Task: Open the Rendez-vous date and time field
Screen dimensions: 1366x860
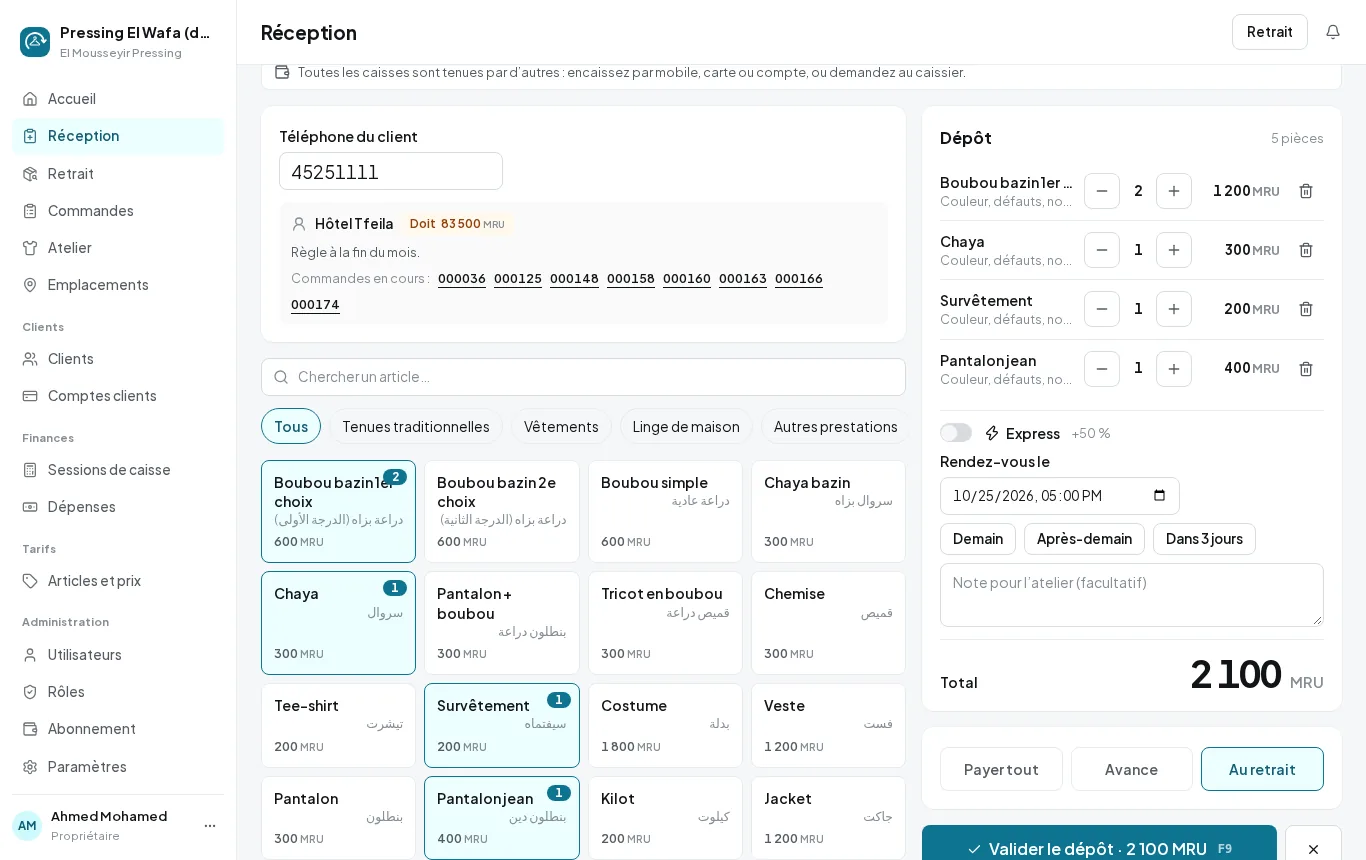Action: tap(1060, 496)
